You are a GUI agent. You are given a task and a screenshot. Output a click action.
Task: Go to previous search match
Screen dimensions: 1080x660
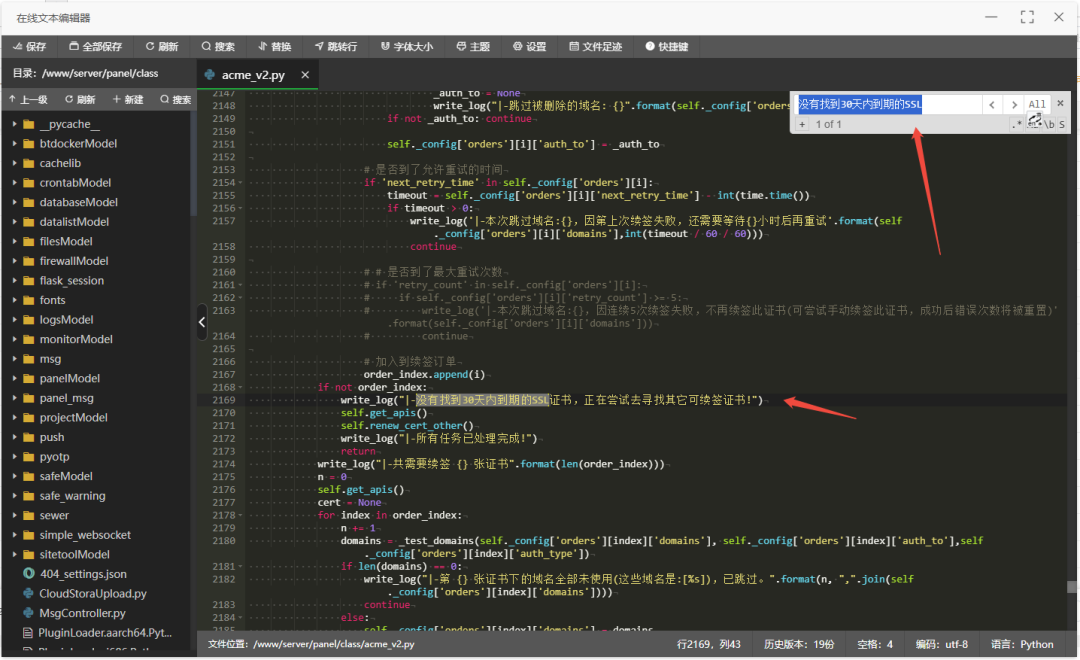click(x=992, y=105)
